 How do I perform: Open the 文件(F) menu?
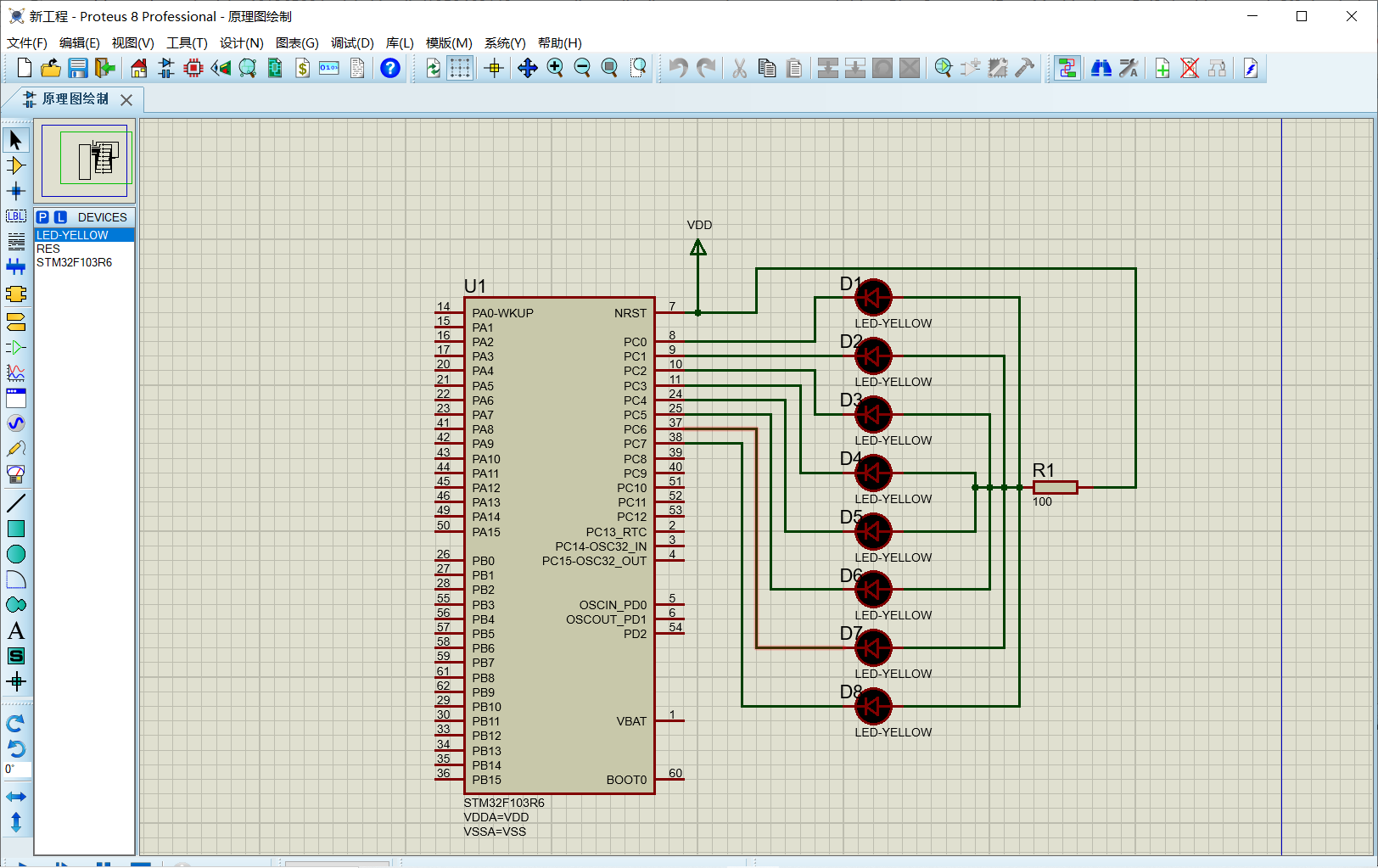(x=27, y=43)
